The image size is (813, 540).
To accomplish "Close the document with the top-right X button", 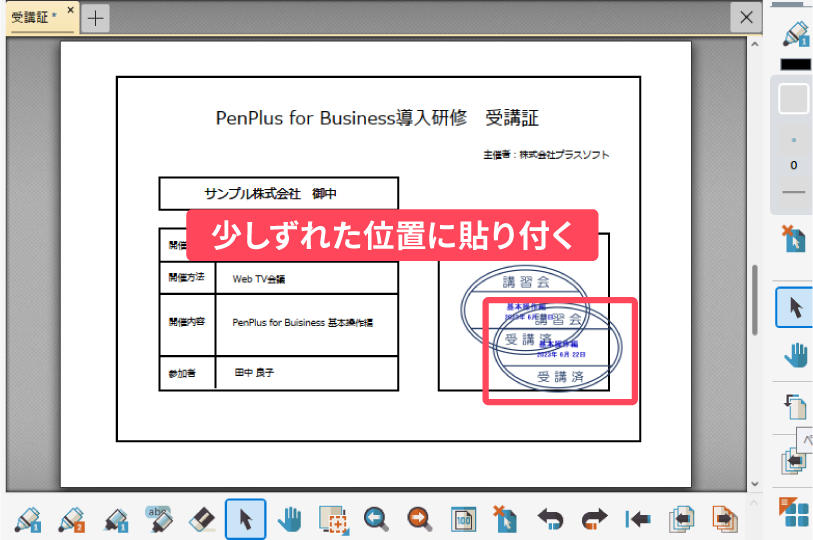I will coord(746,18).
